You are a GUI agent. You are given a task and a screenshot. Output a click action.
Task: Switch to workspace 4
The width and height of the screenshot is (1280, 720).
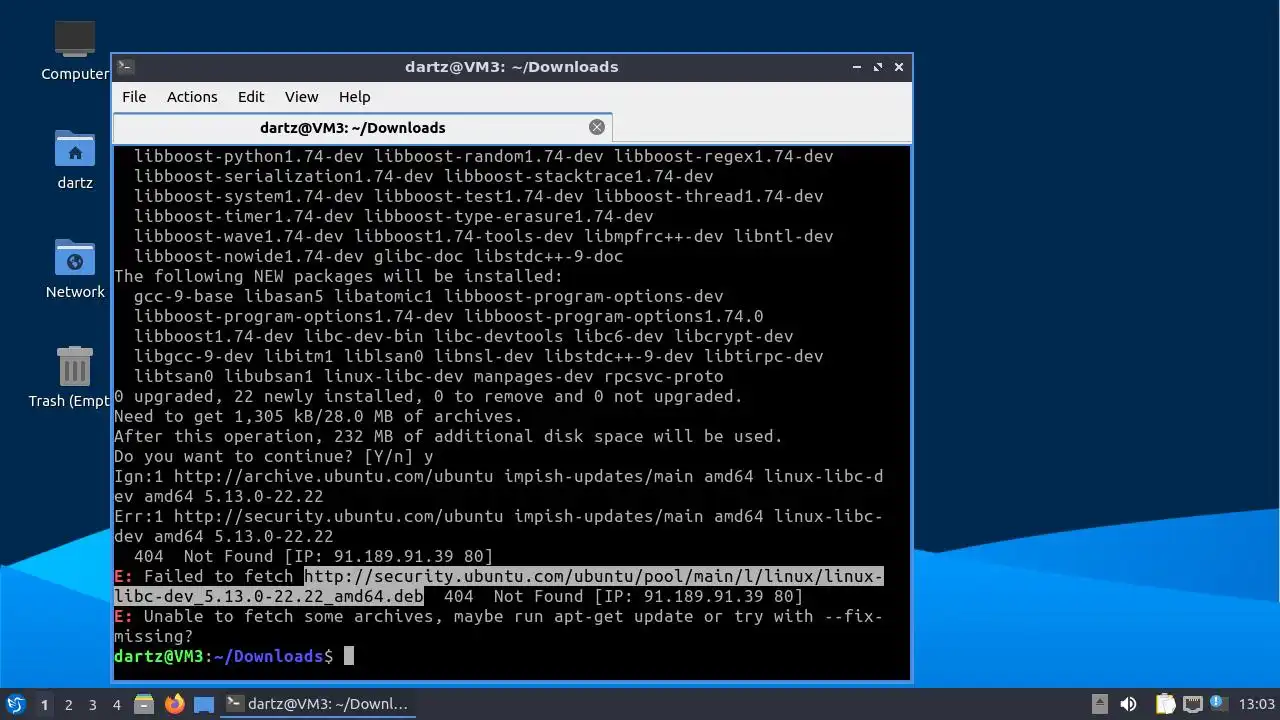116,705
